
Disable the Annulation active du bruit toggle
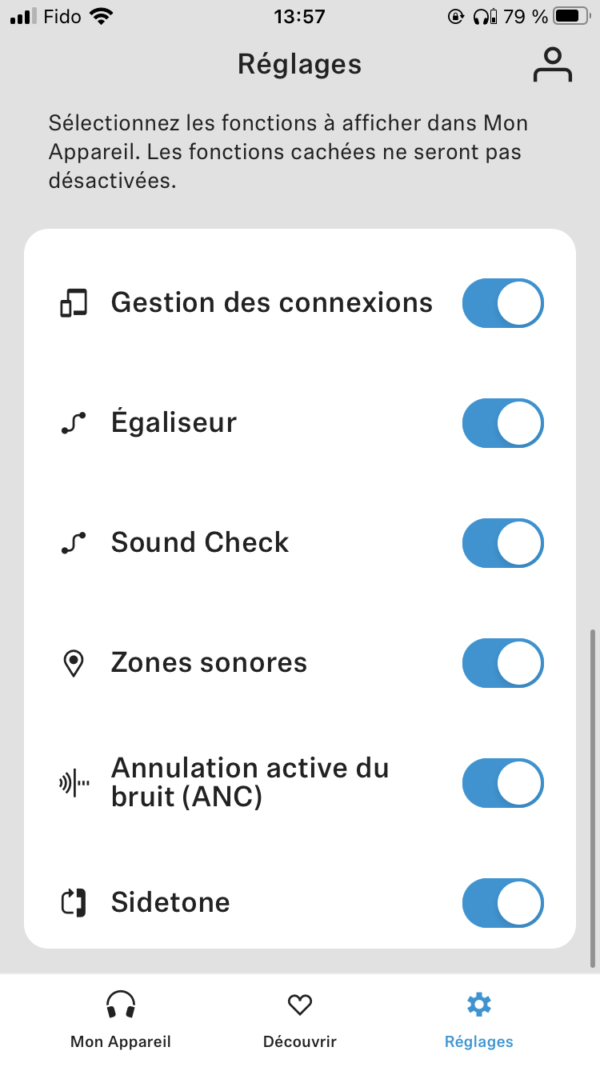[x=502, y=783]
